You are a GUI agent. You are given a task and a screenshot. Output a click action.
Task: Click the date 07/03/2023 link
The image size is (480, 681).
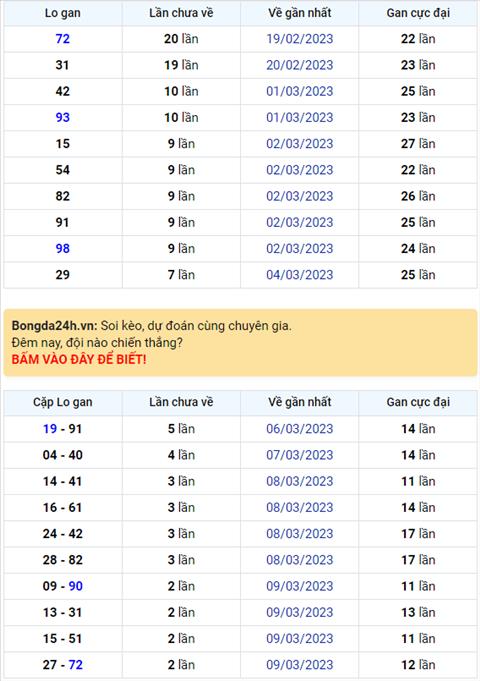point(300,455)
